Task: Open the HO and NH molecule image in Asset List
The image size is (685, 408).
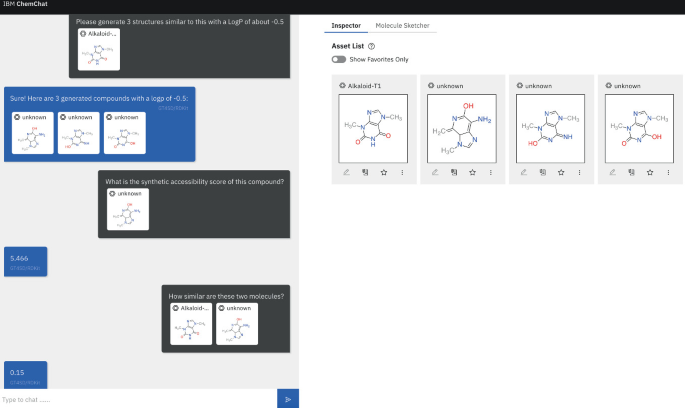Action: pyautogui.click(x=550, y=128)
